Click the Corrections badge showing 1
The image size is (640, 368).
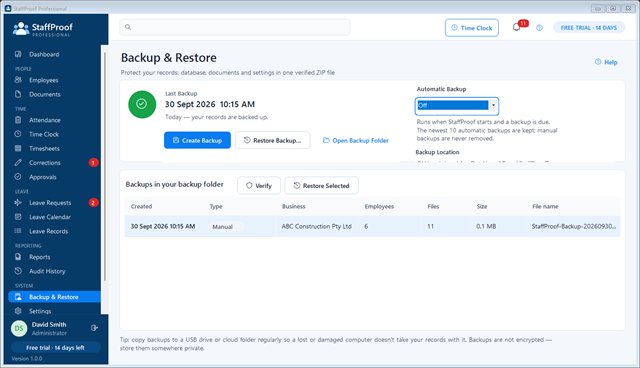click(93, 163)
